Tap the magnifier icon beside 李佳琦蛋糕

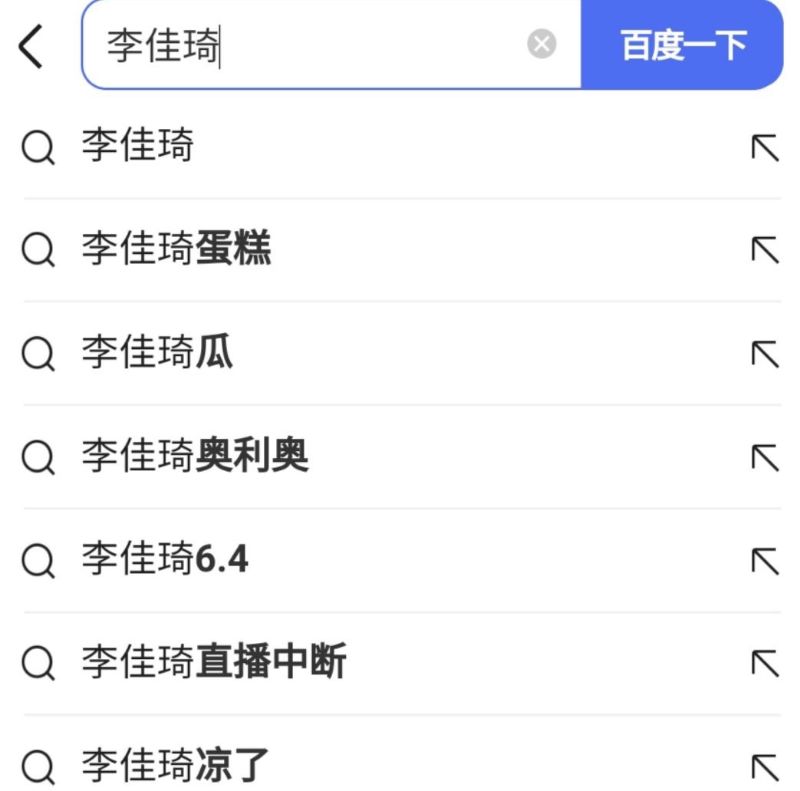pos(38,251)
